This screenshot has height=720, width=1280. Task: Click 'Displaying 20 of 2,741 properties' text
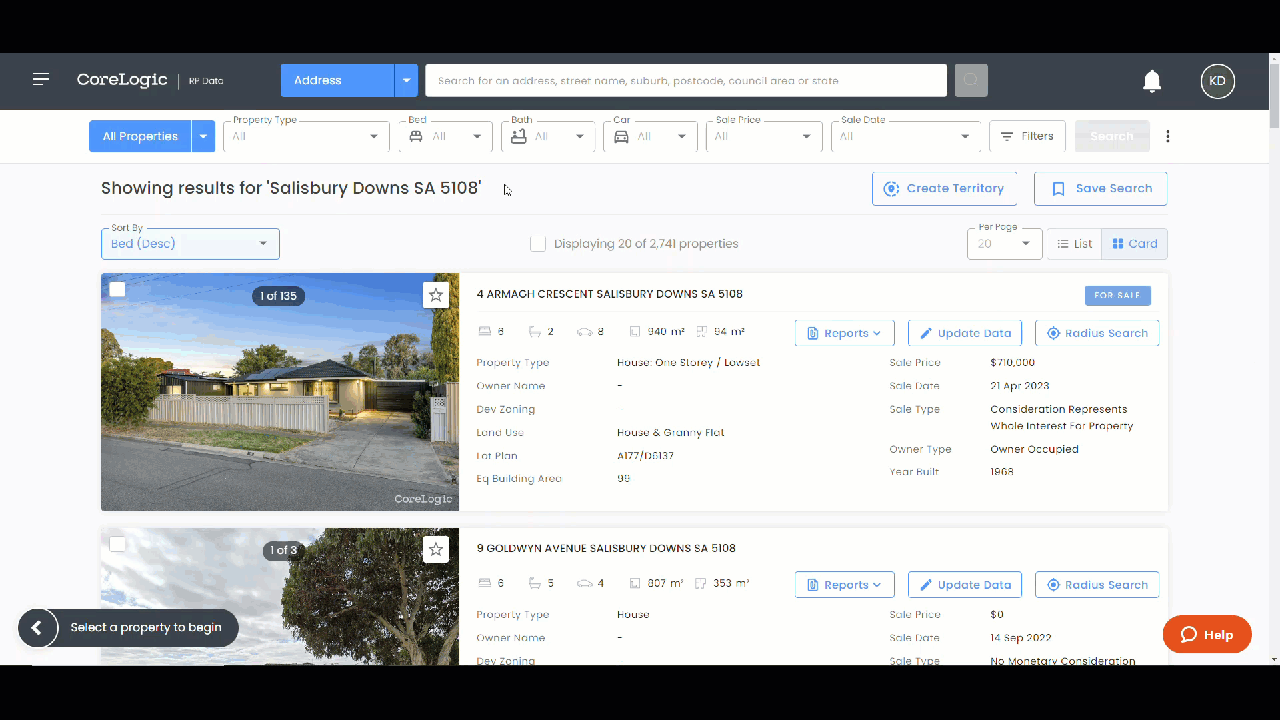pos(646,243)
